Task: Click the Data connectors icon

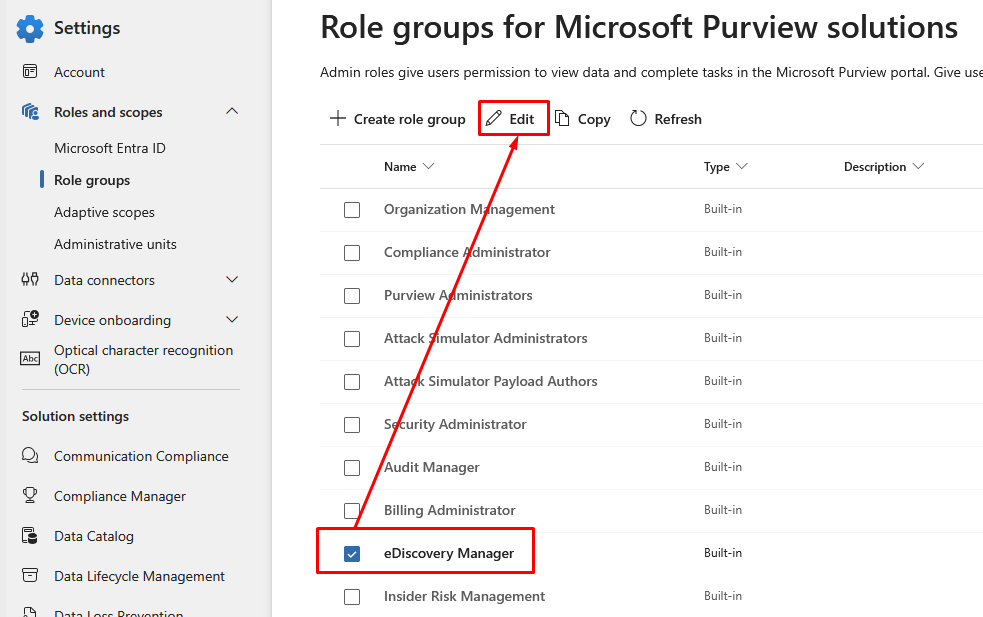Action: click(30, 280)
